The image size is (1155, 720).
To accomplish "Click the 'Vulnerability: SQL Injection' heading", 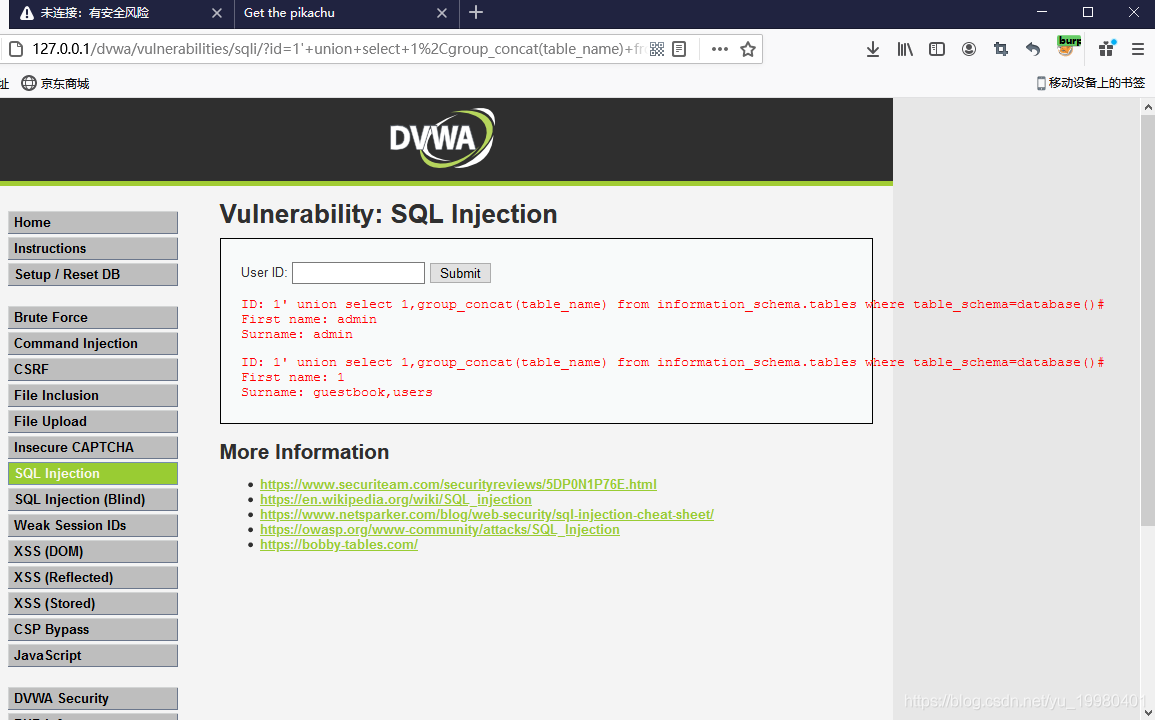I will [x=388, y=214].
